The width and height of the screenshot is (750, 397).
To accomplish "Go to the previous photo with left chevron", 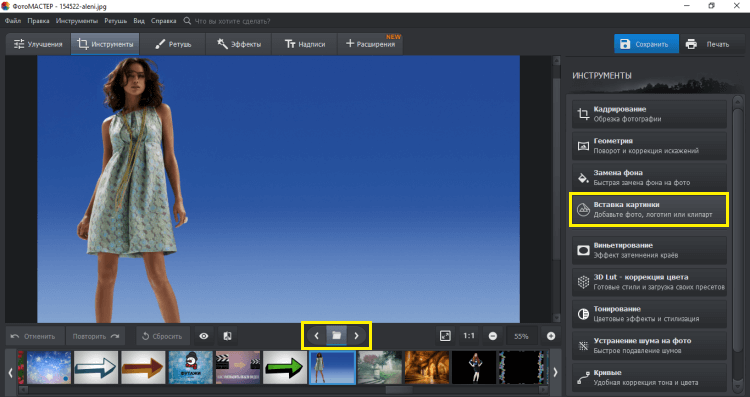I will (316, 336).
